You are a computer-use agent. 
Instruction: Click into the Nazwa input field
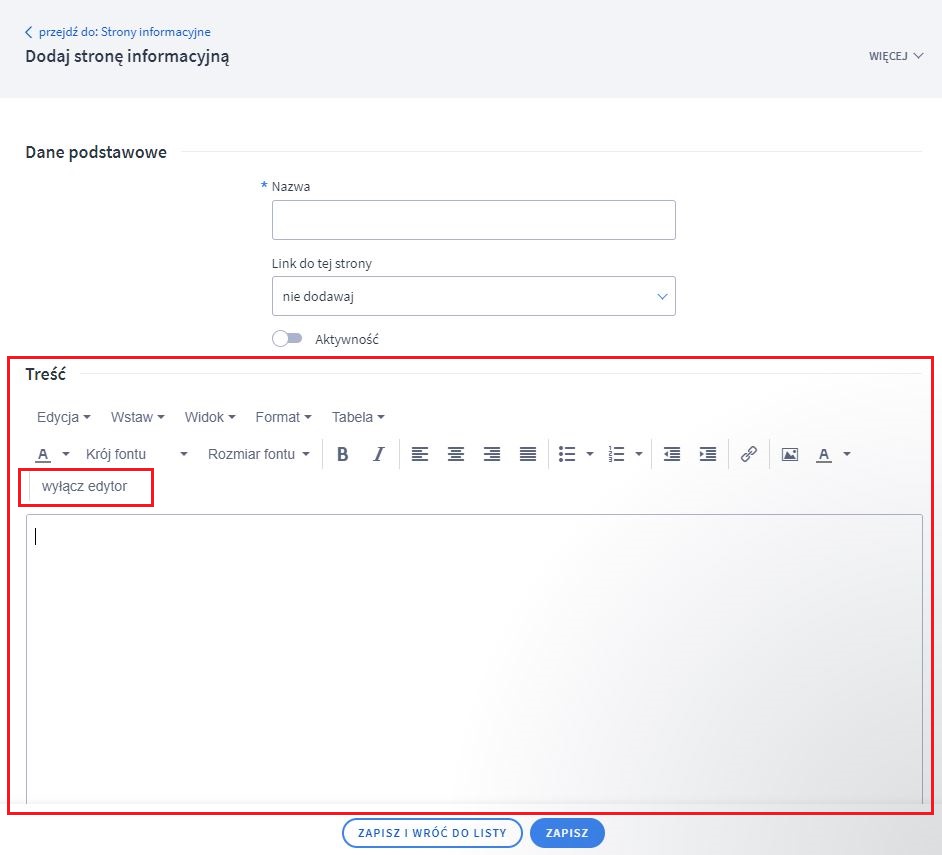[473, 220]
